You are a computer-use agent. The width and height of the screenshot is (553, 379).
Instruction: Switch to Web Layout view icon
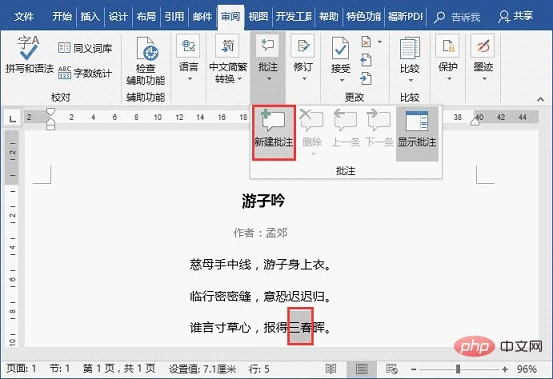[392, 369]
